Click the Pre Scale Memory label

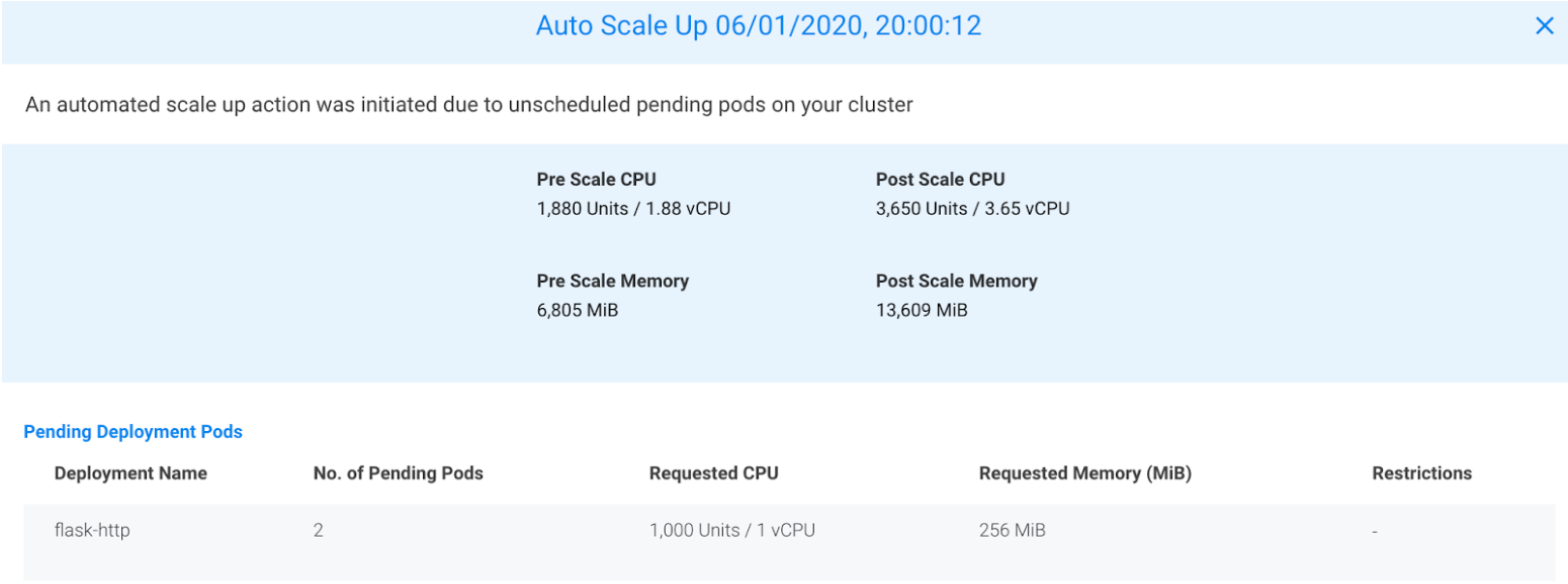click(613, 281)
